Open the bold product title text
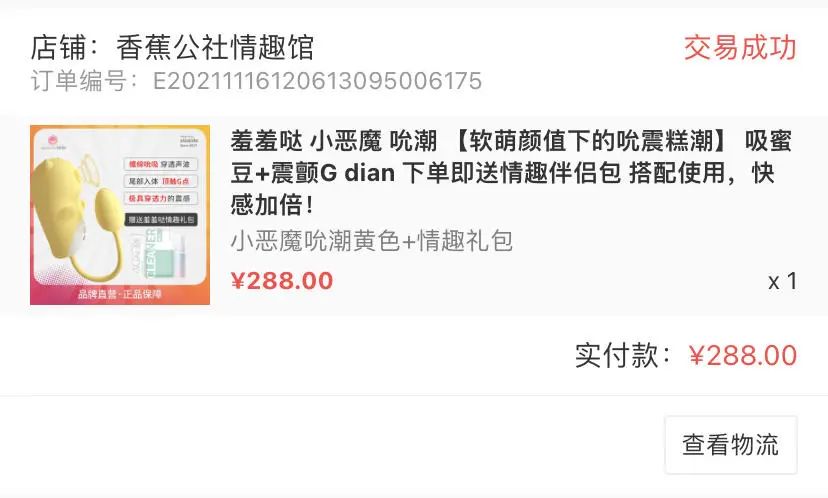Viewport: 828px width, 498px height. click(x=511, y=173)
